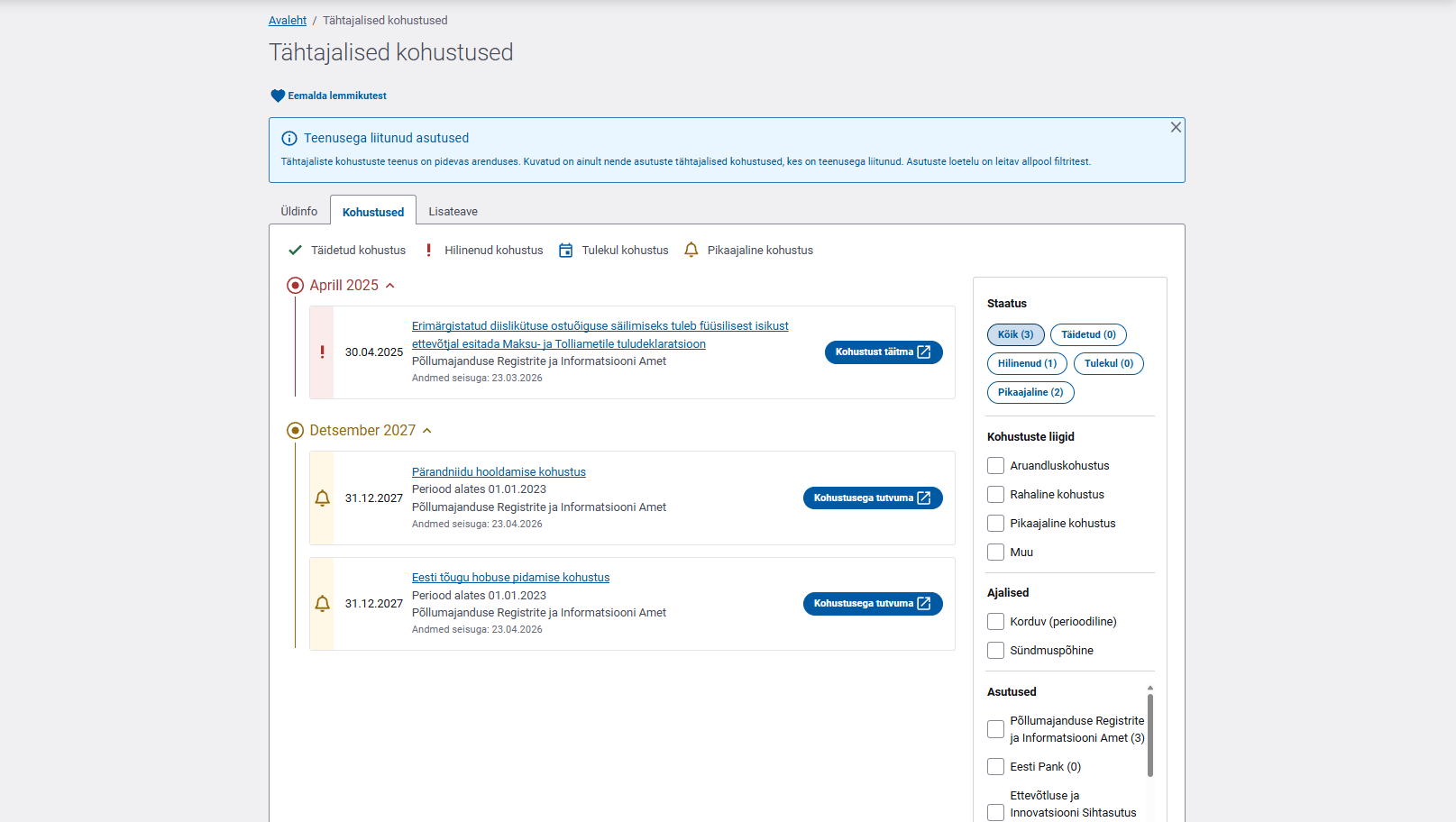Check the Korduv (perioodiline) checkbox

(995, 621)
